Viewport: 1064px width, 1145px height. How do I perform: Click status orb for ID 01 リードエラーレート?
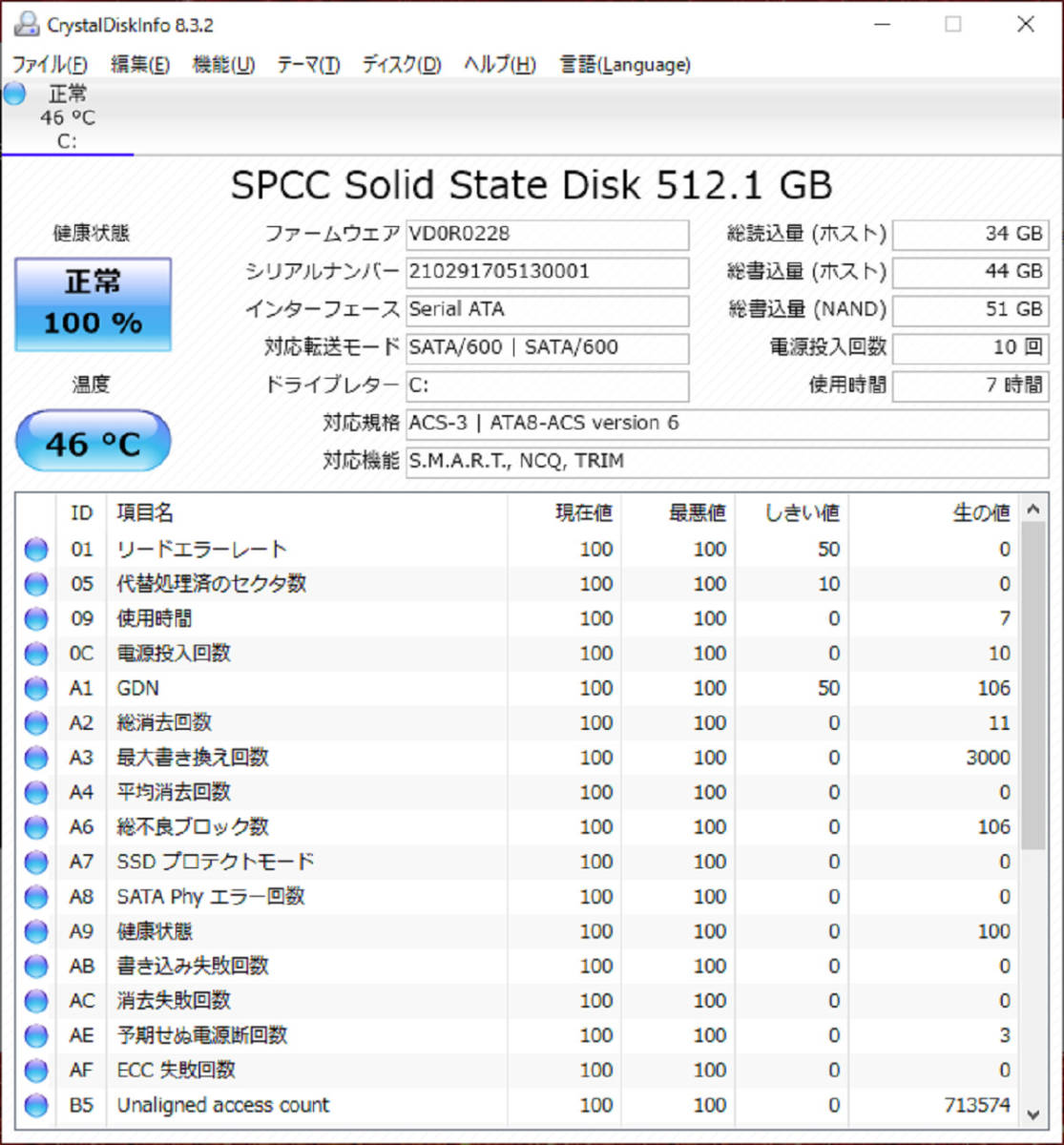click(36, 550)
